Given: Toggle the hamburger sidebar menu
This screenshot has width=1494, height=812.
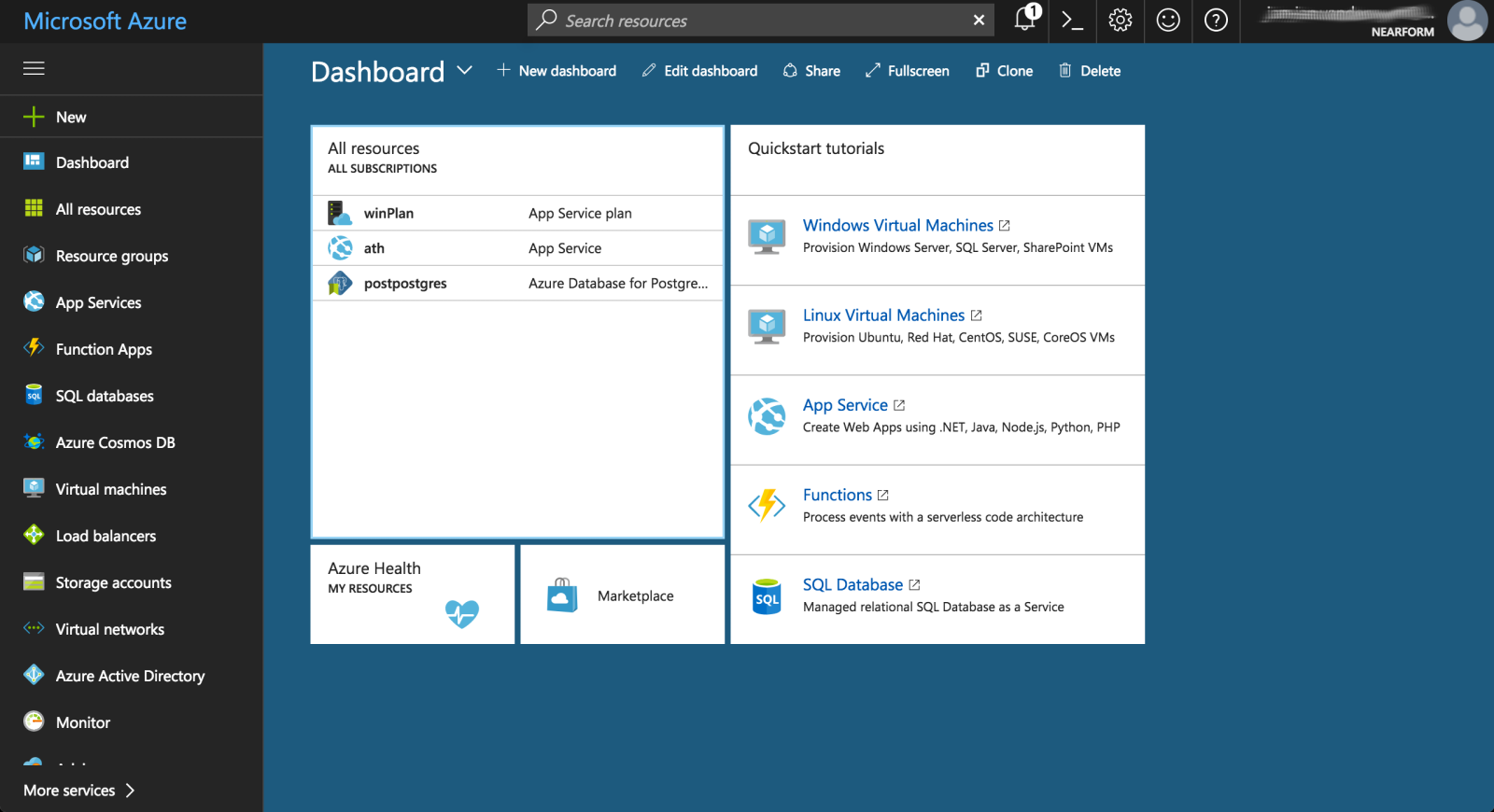Looking at the screenshot, I should pyautogui.click(x=35, y=68).
